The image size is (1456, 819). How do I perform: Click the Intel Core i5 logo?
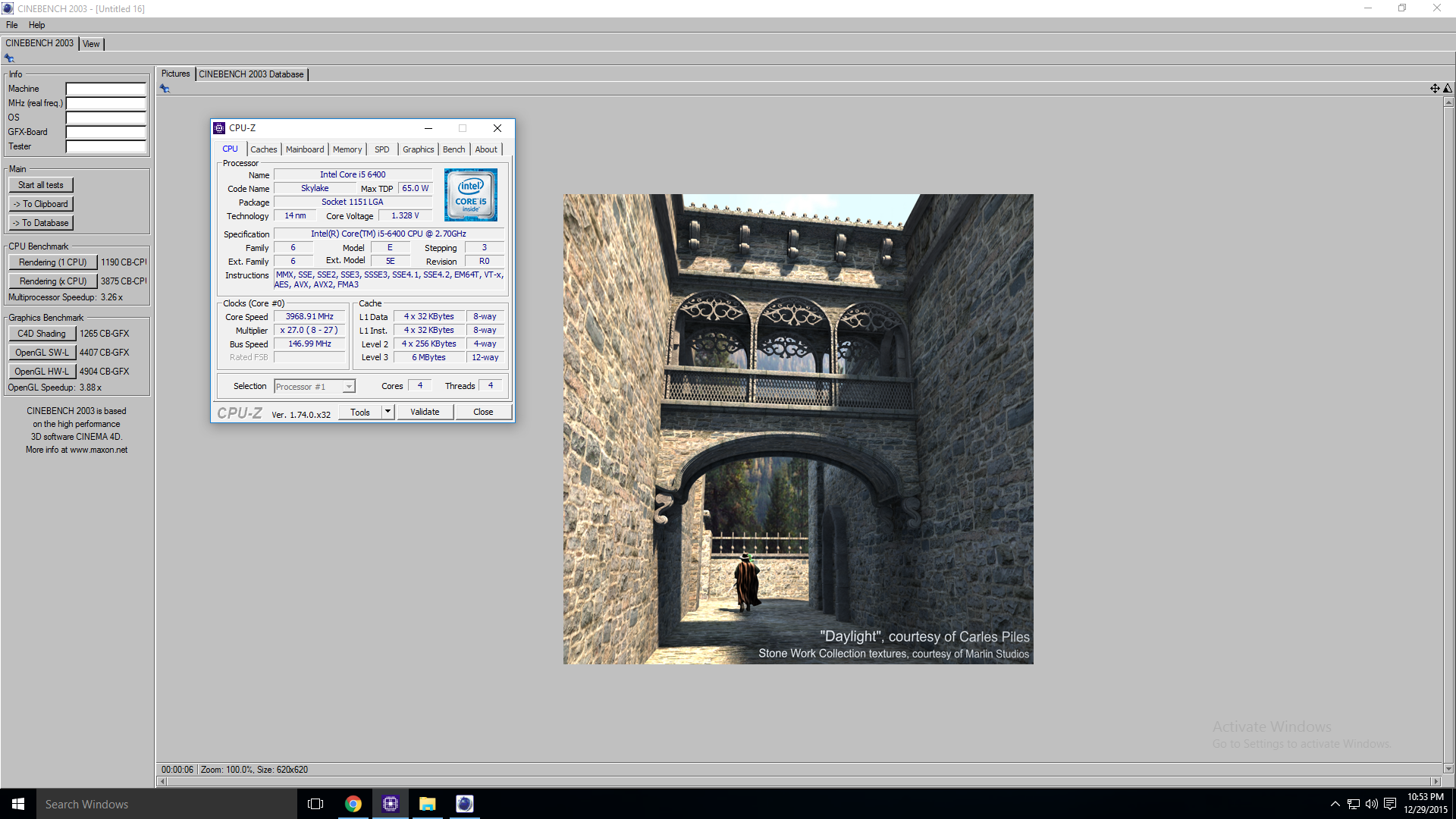pos(471,195)
